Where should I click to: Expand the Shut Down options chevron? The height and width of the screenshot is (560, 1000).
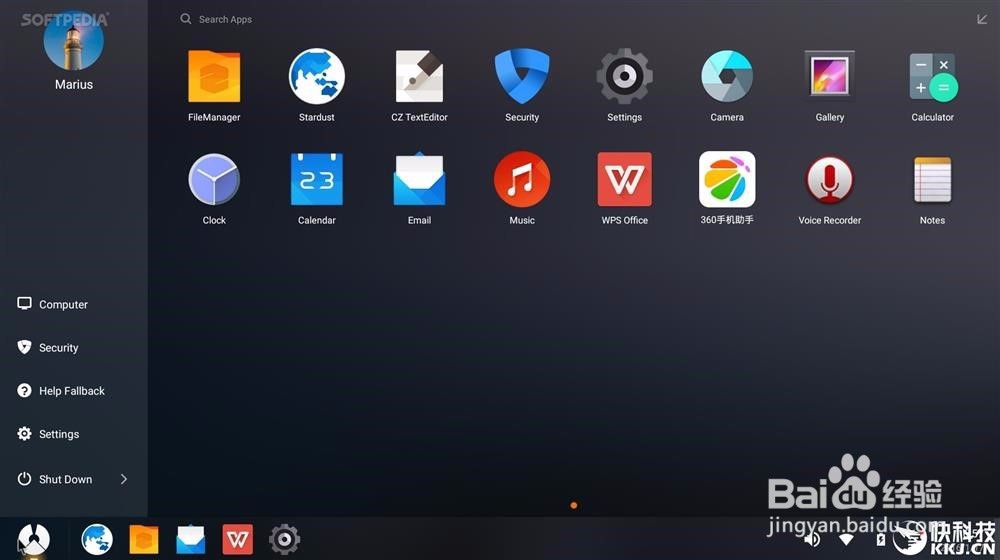pyautogui.click(x=124, y=479)
